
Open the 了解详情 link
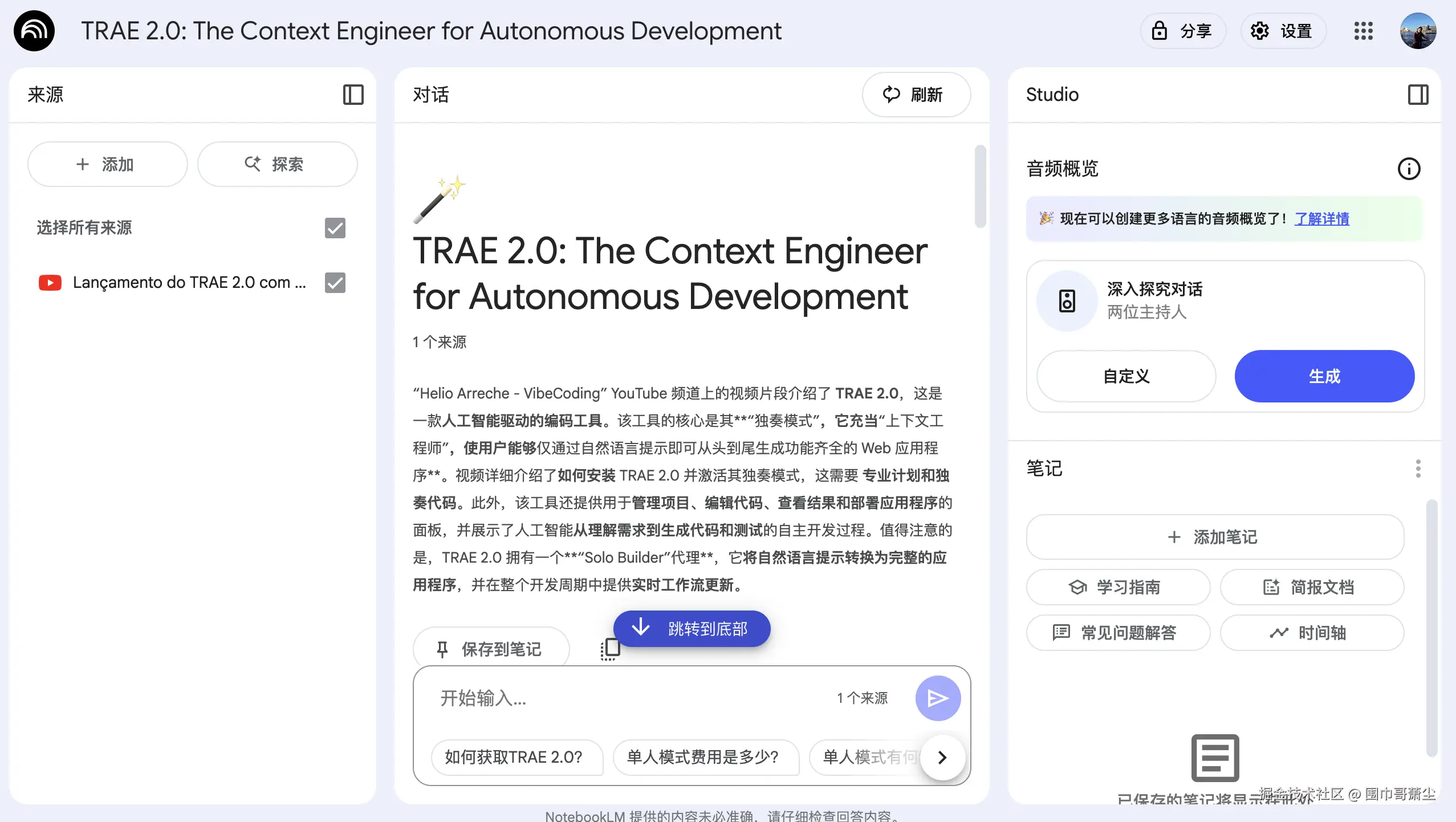(x=1321, y=219)
